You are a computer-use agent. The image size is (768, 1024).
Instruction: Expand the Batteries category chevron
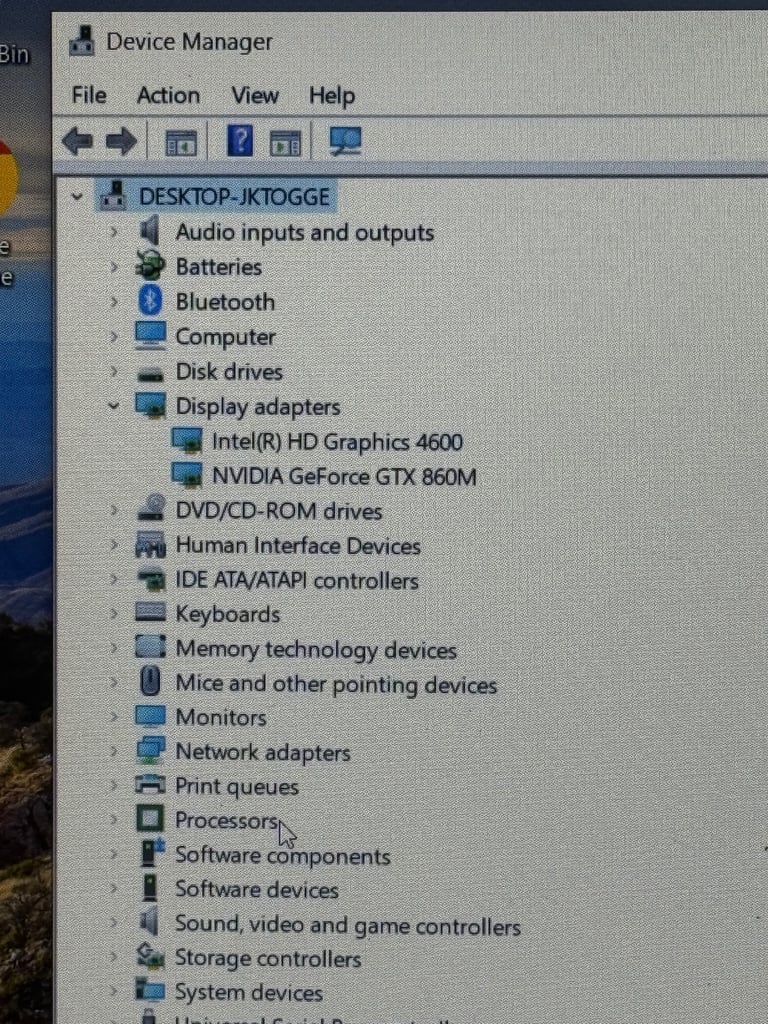tap(114, 266)
